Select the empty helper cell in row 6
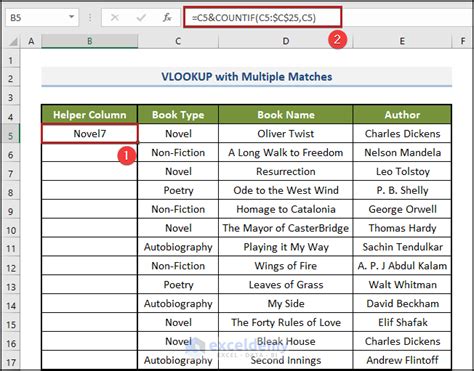 pos(90,153)
